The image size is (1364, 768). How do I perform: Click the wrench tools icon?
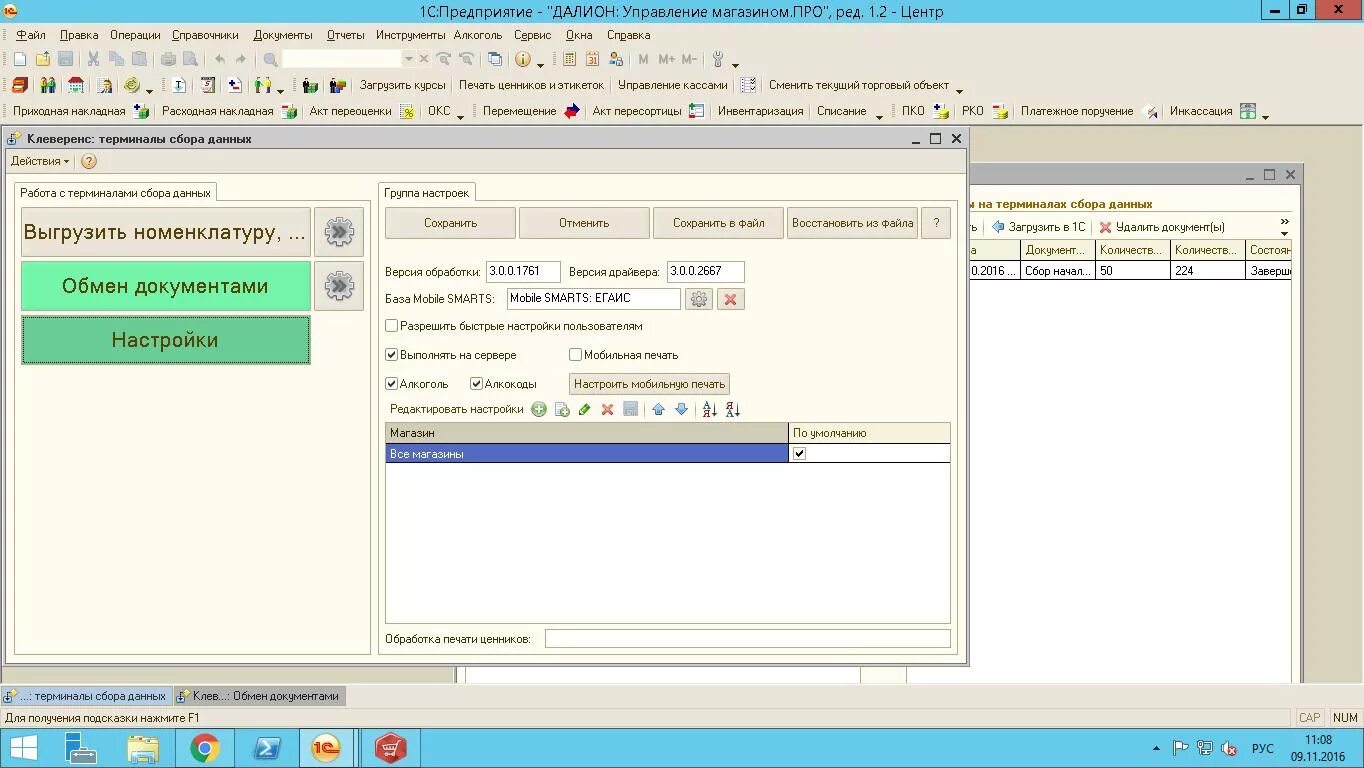718,59
